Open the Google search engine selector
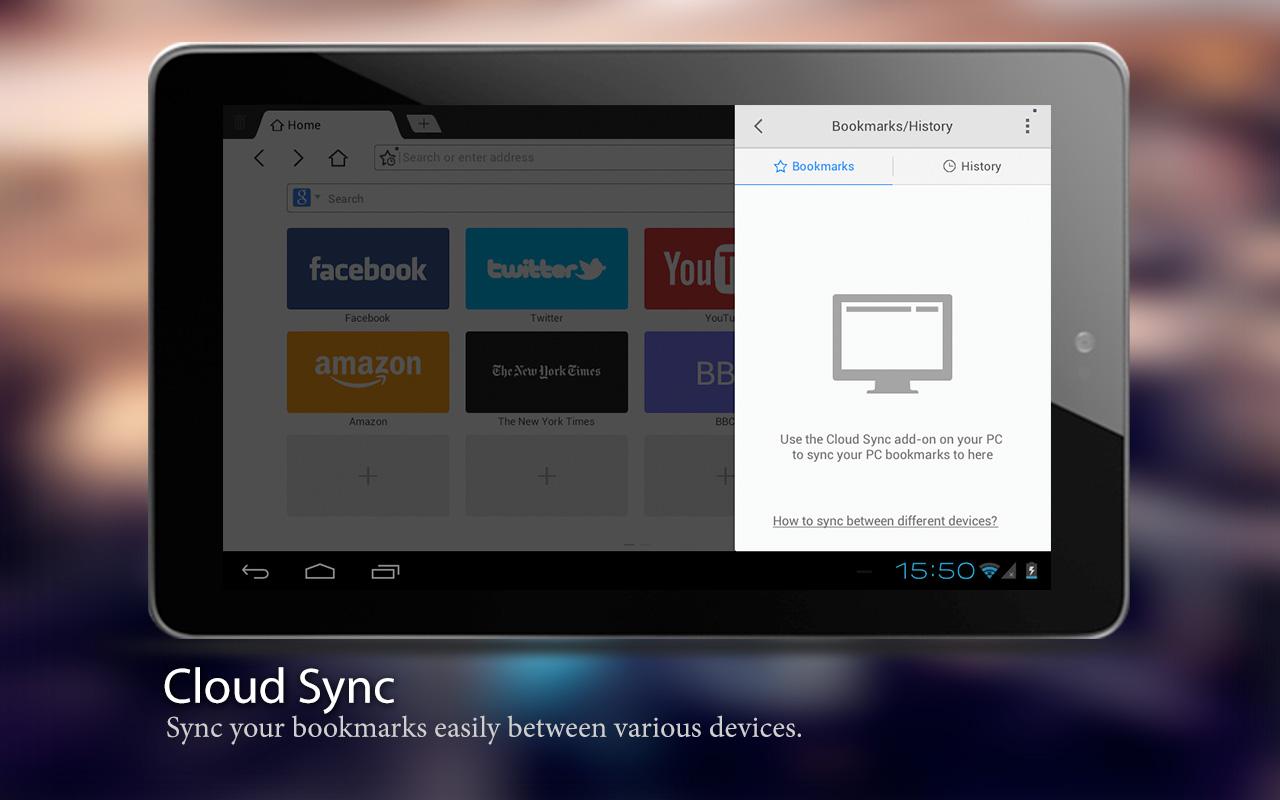Image resolution: width=1280 pixels, height=800 pixels. (306, 198)
